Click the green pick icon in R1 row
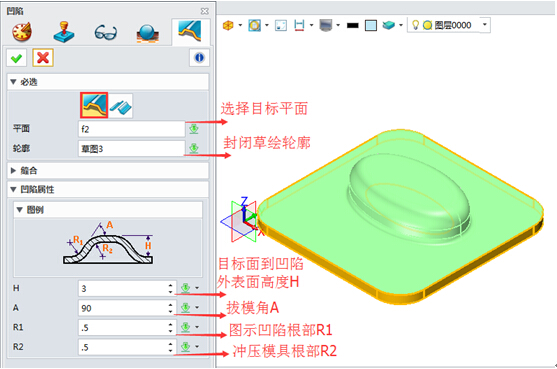 [x=185, y=327]
